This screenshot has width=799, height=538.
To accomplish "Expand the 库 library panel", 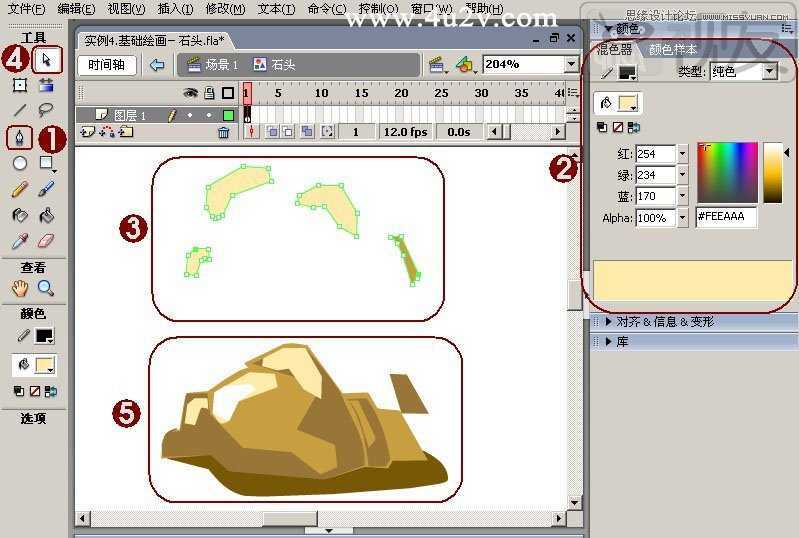I will (x=622, y=342).
